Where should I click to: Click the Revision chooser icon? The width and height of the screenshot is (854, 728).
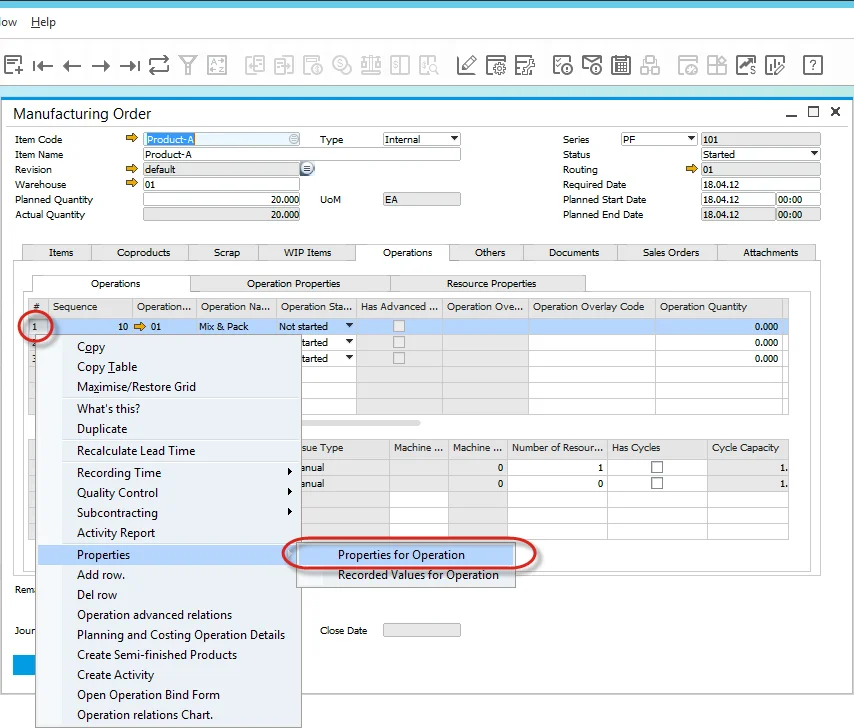tap(307, 169)
